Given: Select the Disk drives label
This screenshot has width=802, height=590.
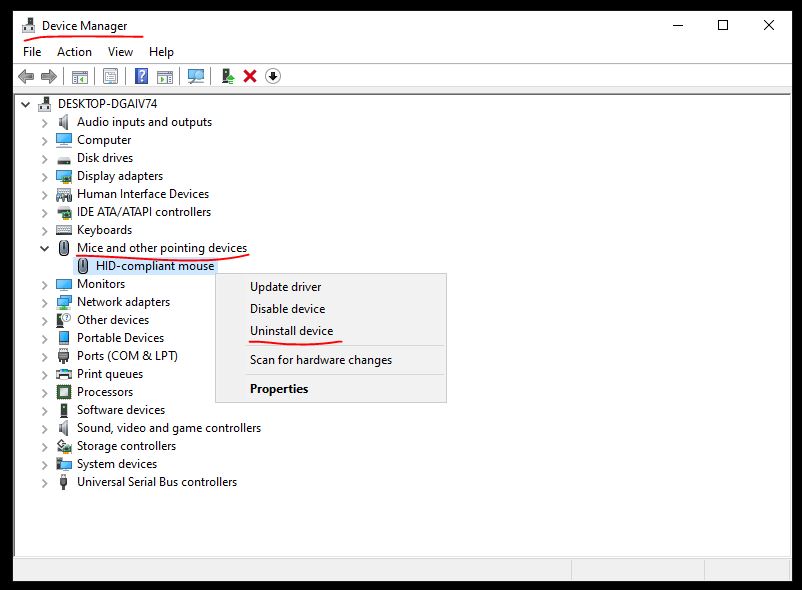Looking at the screenshot, I should tap(105, 158).
